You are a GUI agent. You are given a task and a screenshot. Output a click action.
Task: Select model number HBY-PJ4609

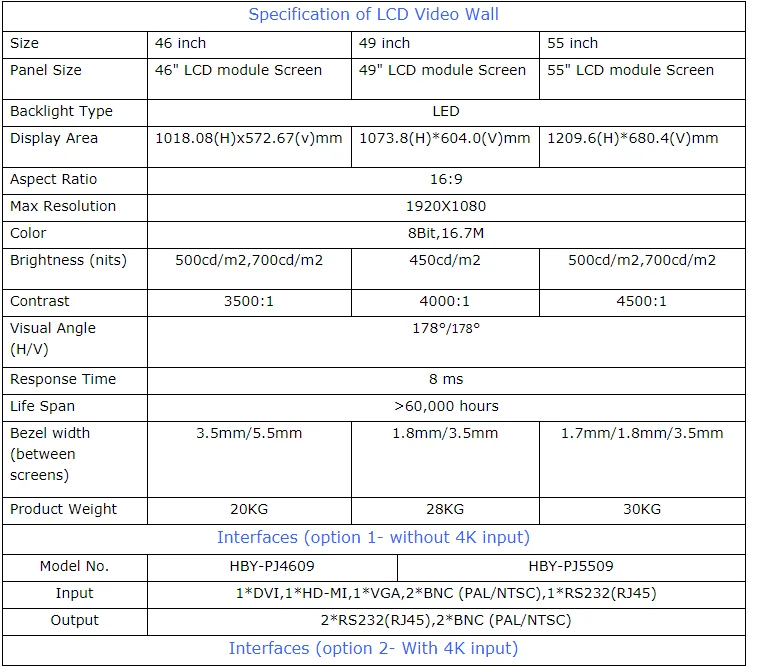coord(272,566)
